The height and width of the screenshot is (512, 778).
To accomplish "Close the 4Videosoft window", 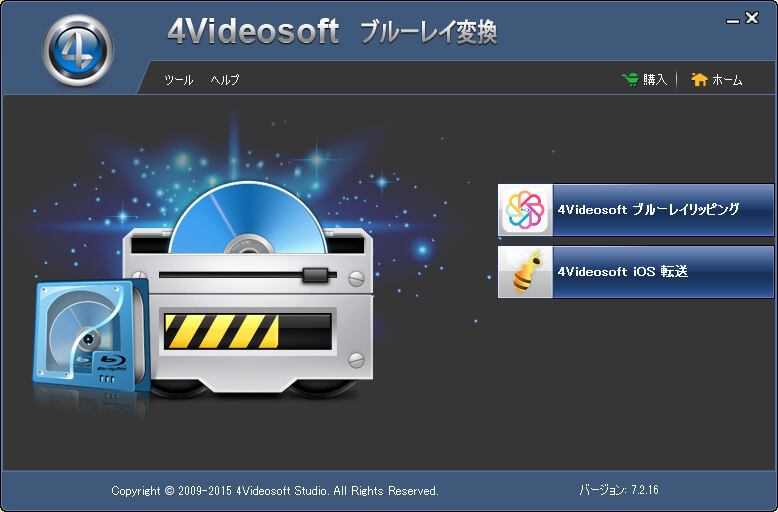I will coord(752,17).
